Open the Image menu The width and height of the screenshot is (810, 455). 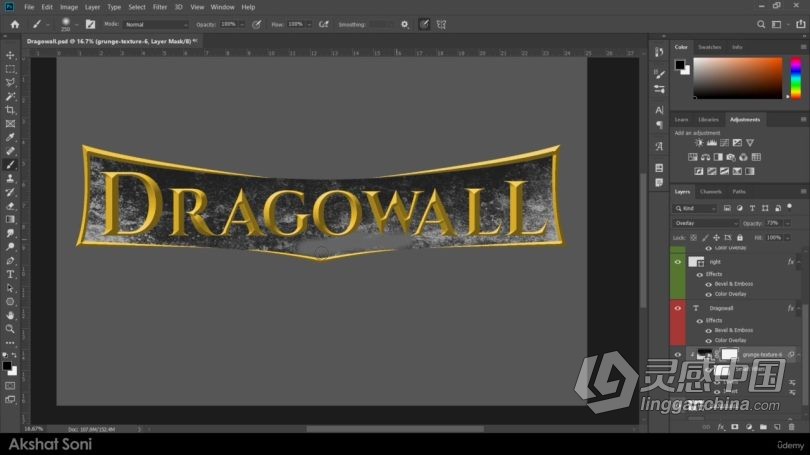(x=69, y=7)
